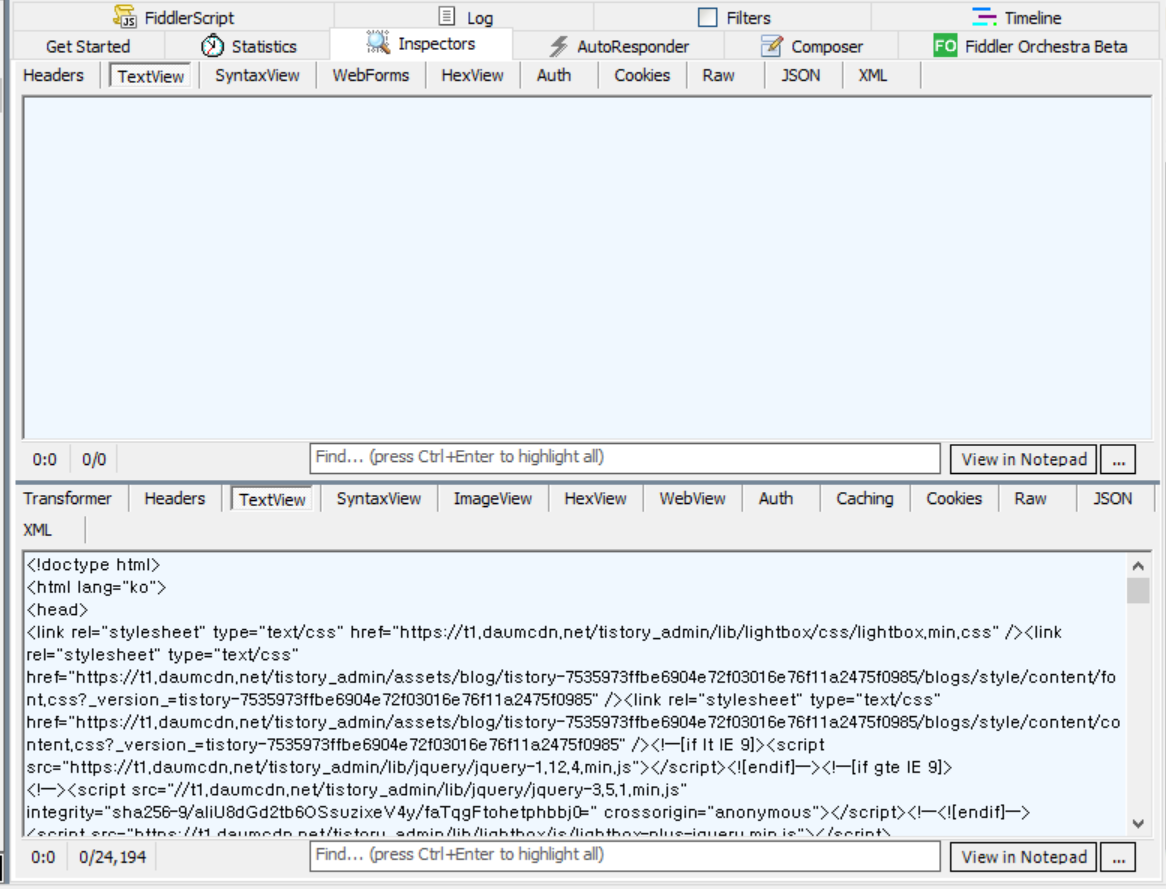The width and height of the screenshot is (1166, 889).
Task: Click response scrollbar down arrow
Action: pyautogui.click(x=1138, y=824)
